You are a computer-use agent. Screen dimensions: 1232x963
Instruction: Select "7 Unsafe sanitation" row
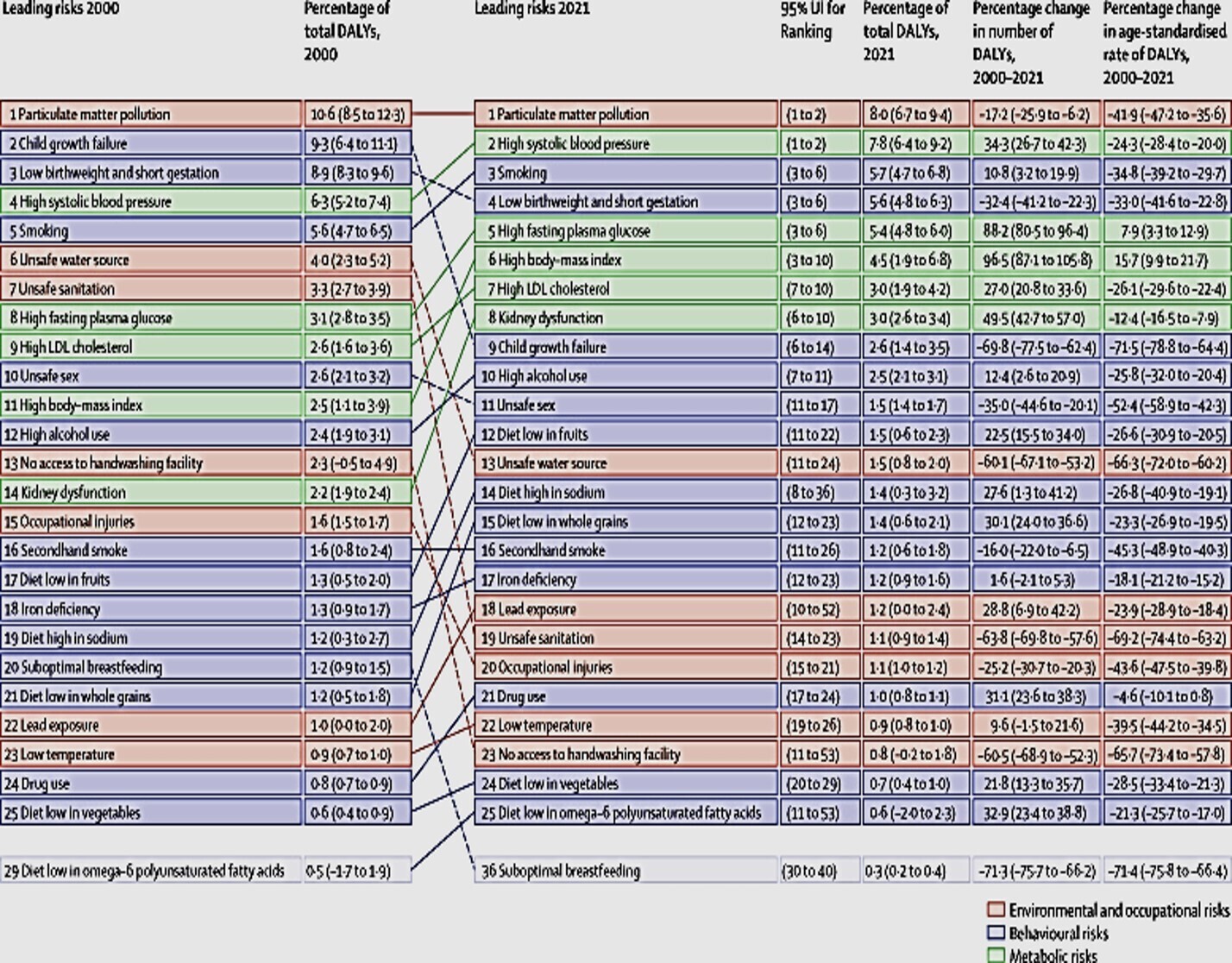151,289
